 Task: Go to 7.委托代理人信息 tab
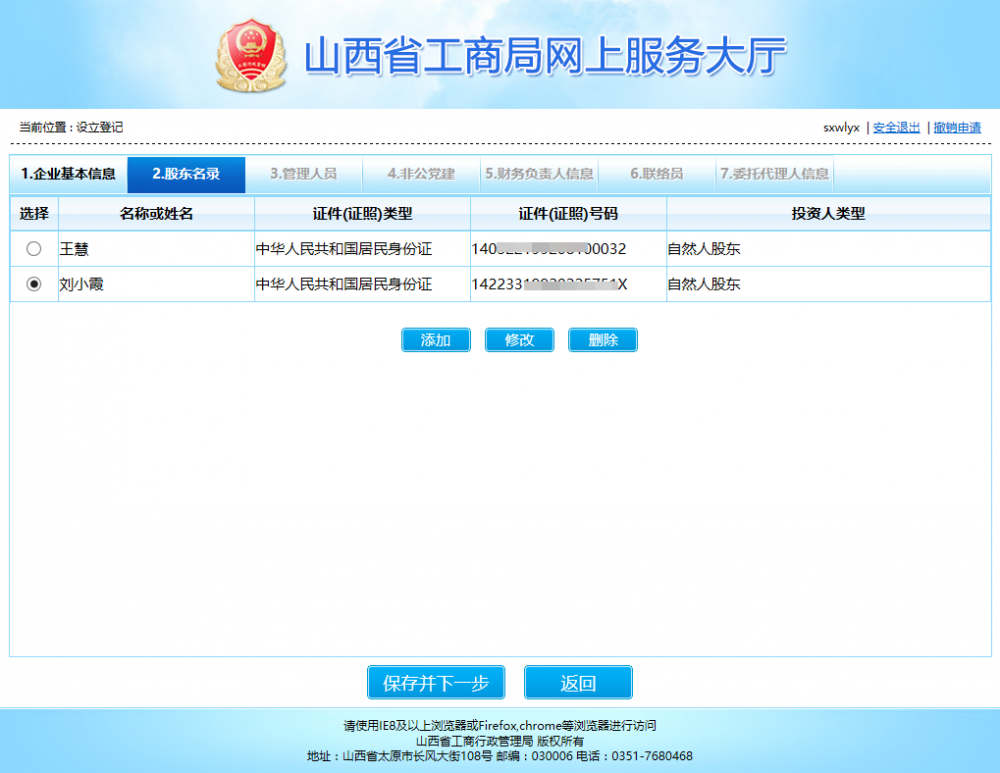tap(774, 174)
